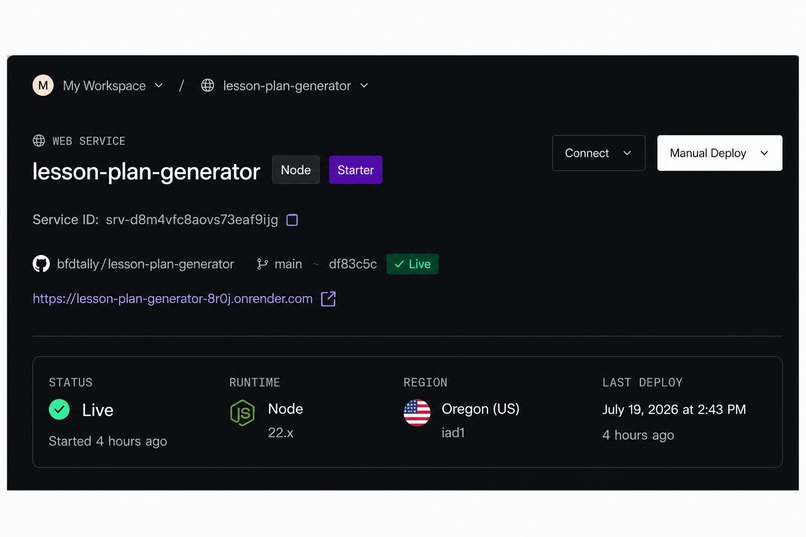Click the REGION column label

[425, 382]
